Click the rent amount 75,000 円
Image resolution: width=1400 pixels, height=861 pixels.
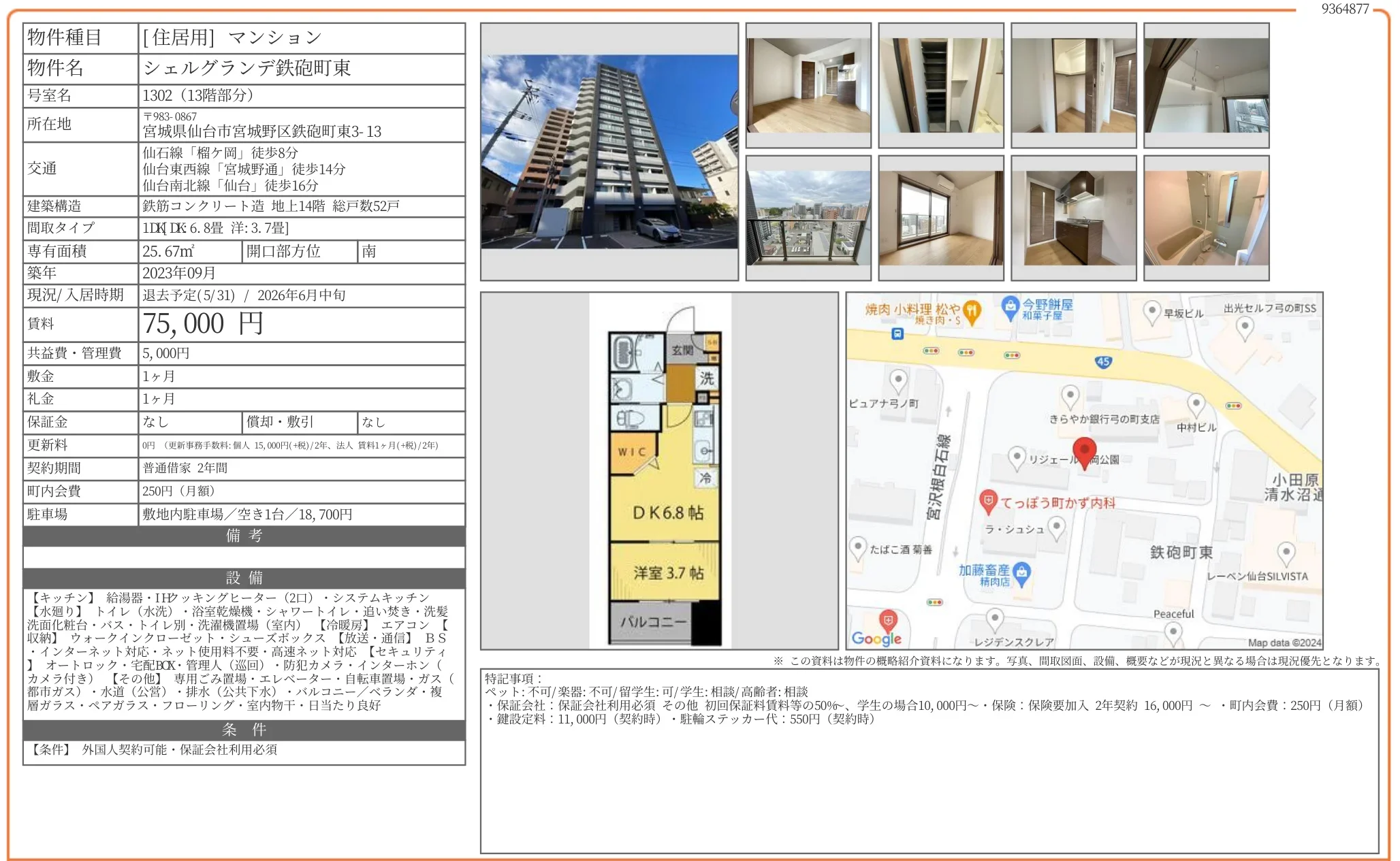pyautogui.click(x=203, y=324)
